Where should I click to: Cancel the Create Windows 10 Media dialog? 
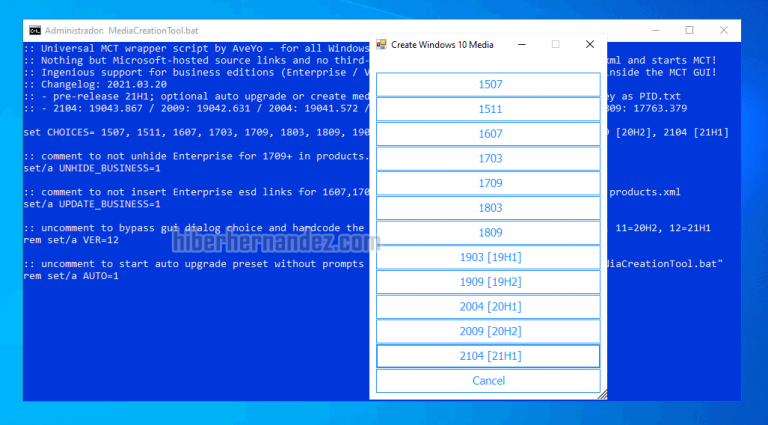pyautogui.click(x=488, y=381)
